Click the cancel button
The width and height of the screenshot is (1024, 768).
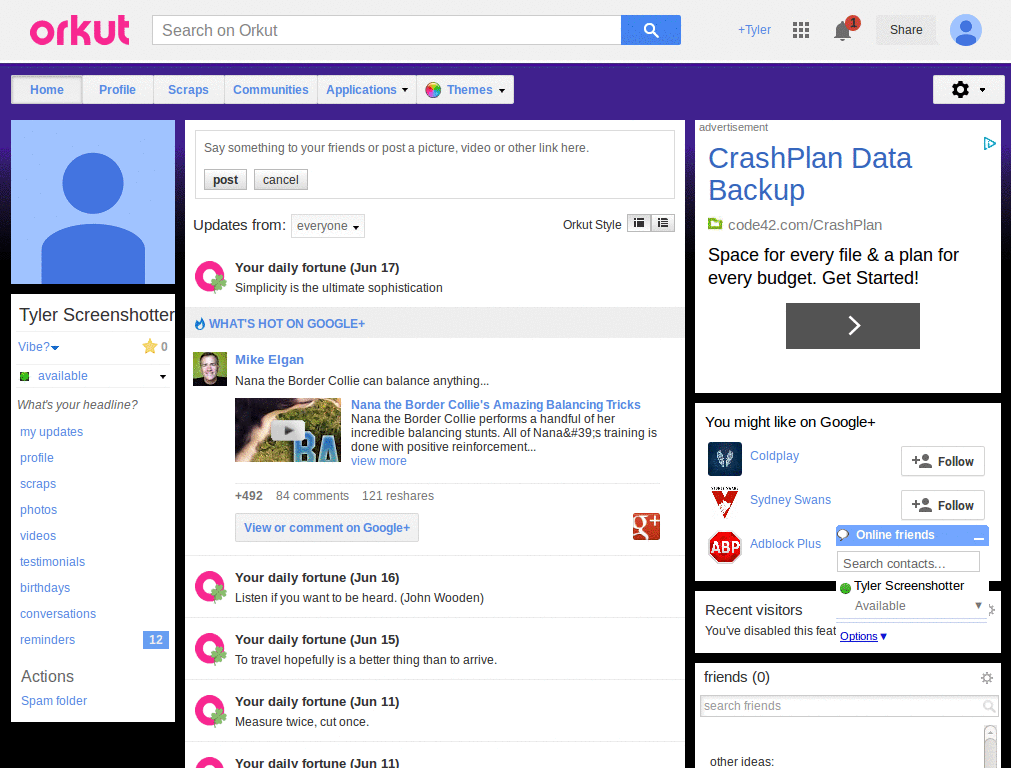[281, 180]
